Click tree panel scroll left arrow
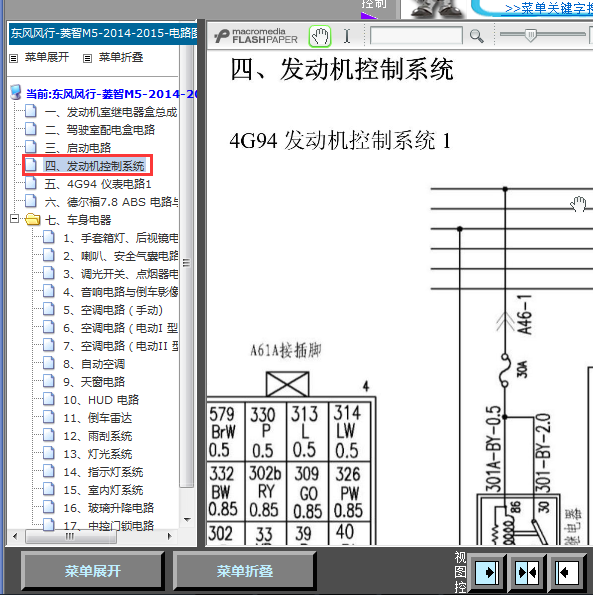Viewport: 593px width, 595px height. (x=15, y=536)
